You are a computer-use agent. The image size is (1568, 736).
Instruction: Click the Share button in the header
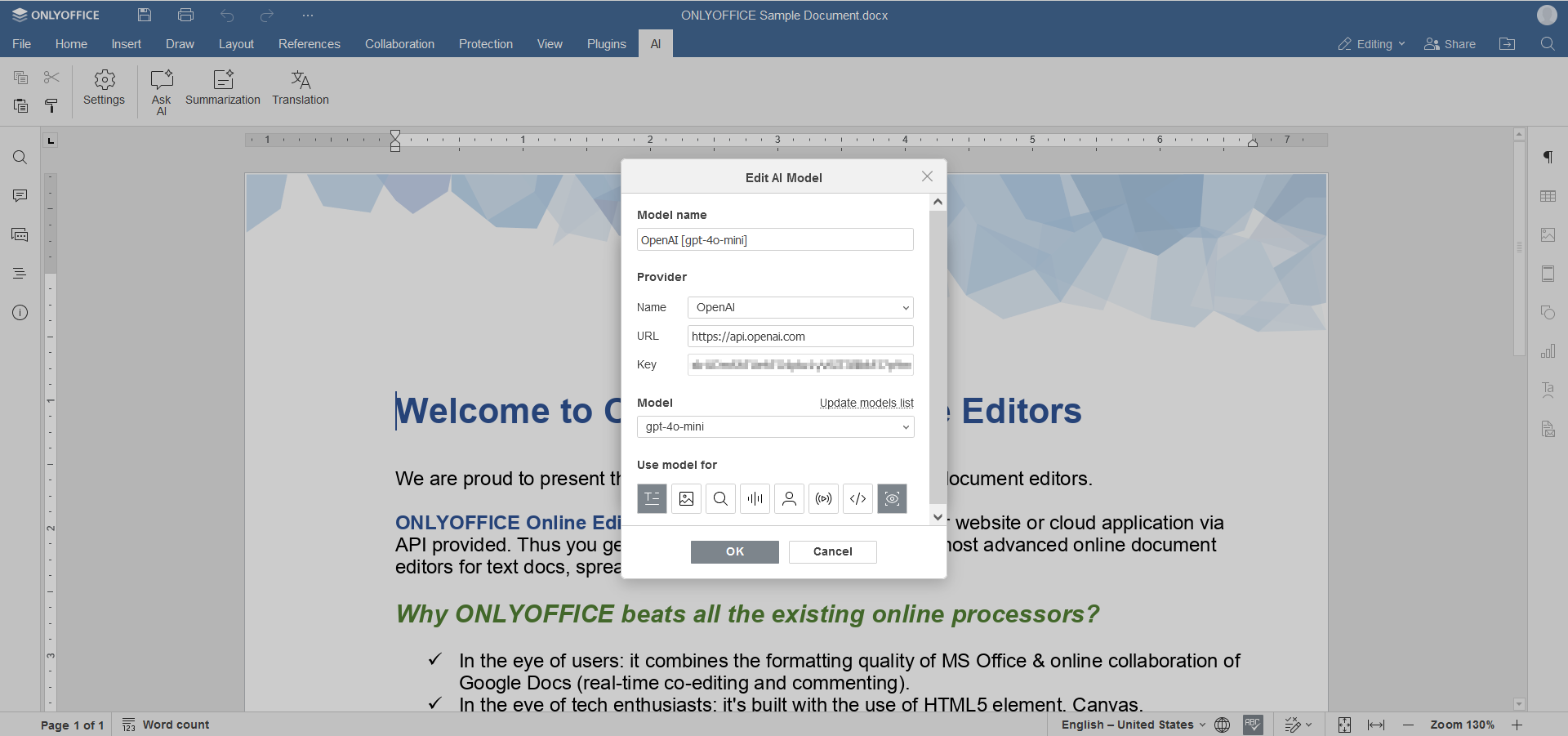click(1450, 44)
